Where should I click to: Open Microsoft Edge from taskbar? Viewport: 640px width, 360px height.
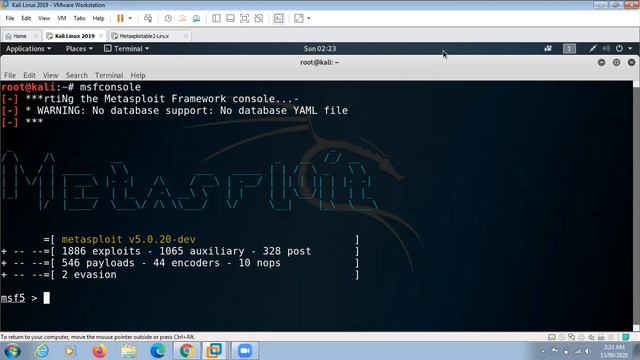coord(158,351)
